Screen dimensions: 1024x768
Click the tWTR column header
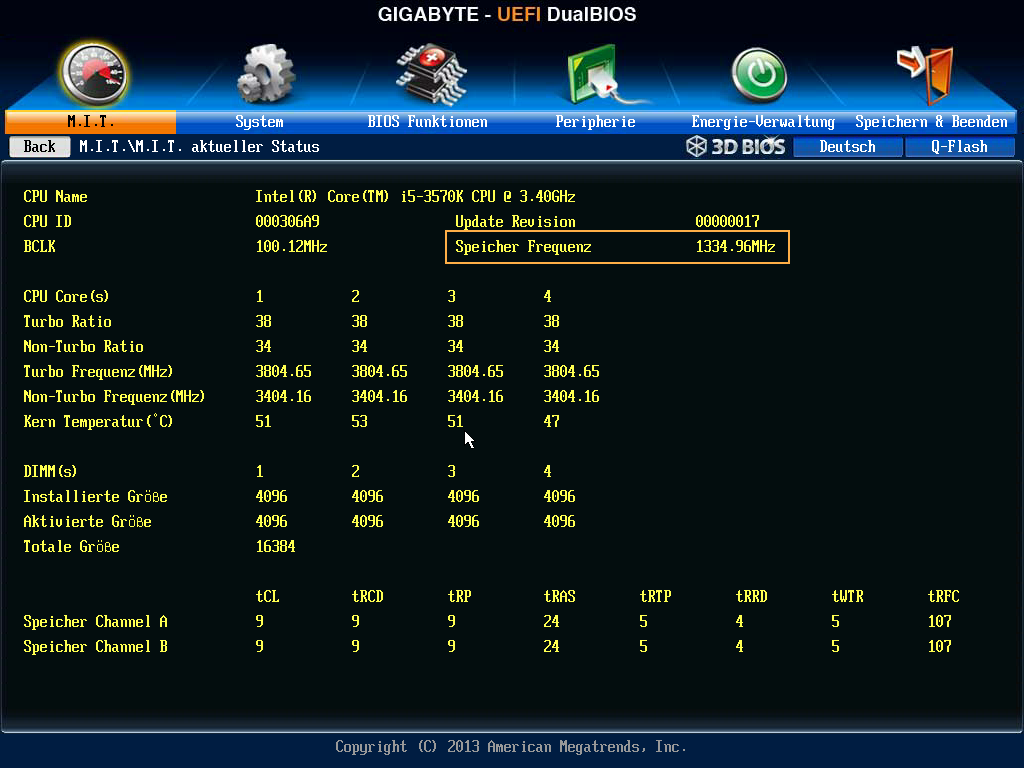847,596
